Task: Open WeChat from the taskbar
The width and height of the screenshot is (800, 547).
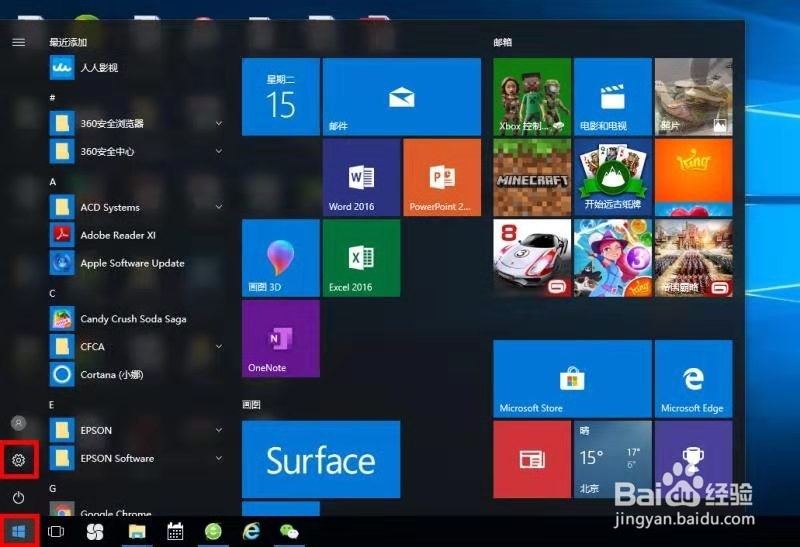Action: (289, 532)
